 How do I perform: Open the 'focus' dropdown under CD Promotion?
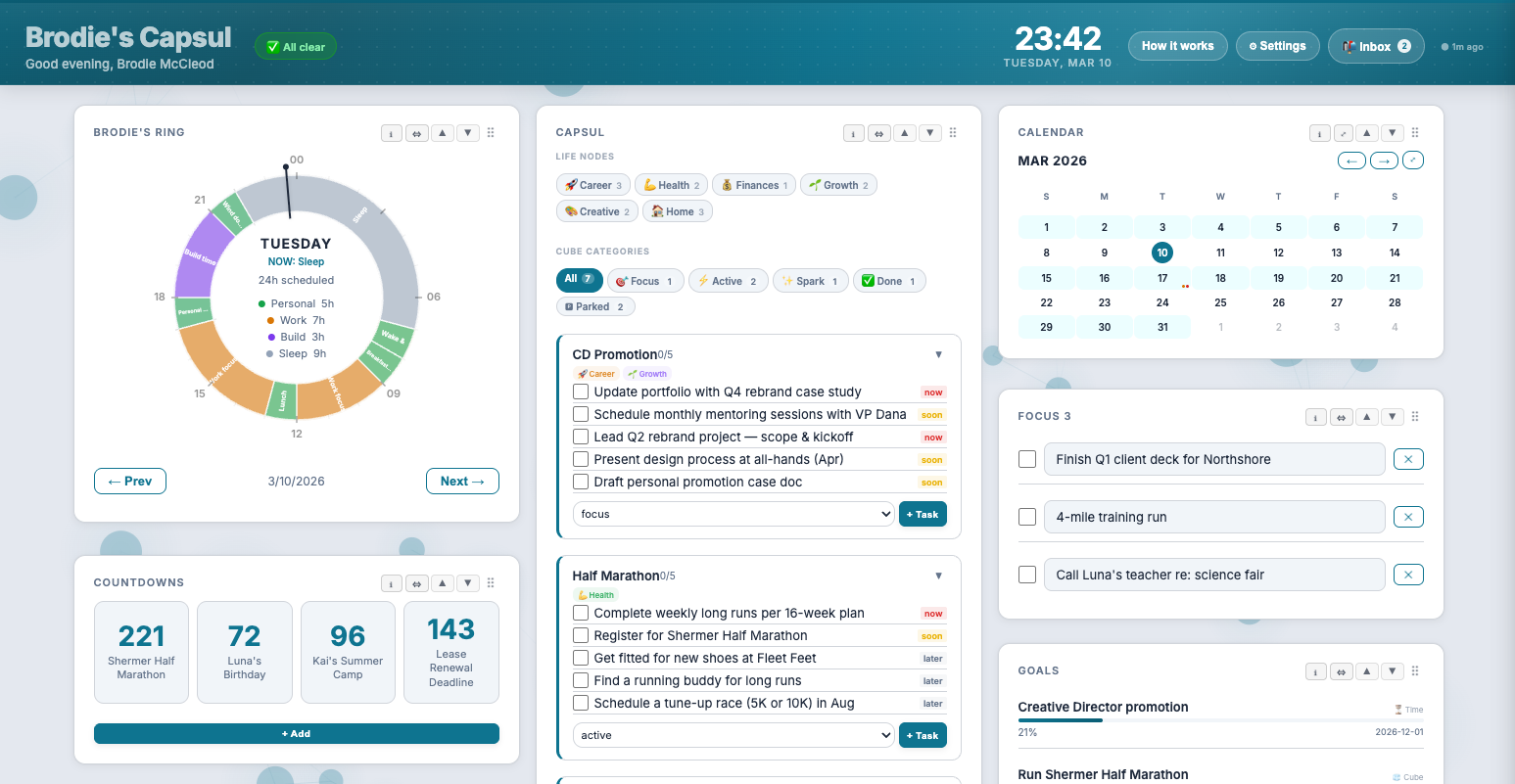[733, 513]
